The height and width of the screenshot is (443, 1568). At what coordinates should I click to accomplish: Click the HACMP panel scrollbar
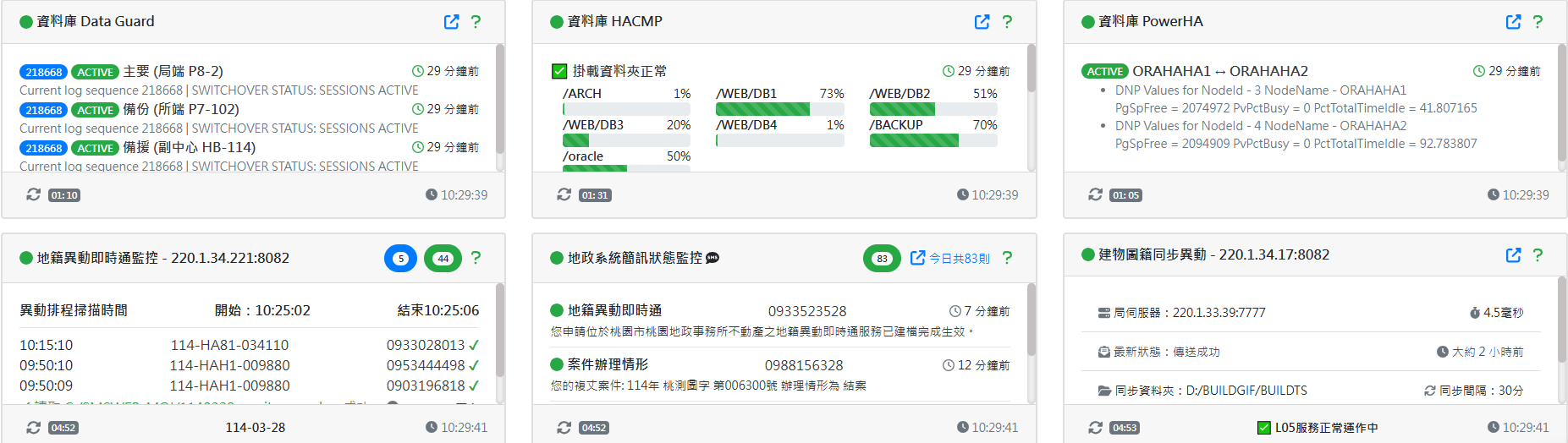point(1032,68)
